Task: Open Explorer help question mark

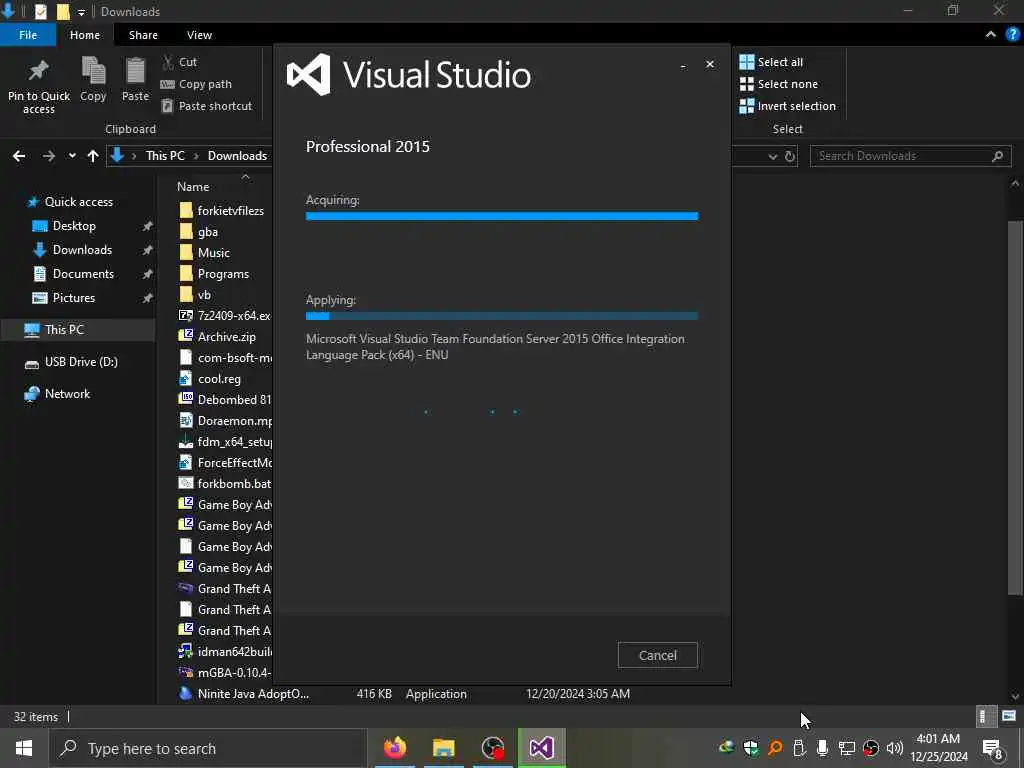Action: 1013,35
